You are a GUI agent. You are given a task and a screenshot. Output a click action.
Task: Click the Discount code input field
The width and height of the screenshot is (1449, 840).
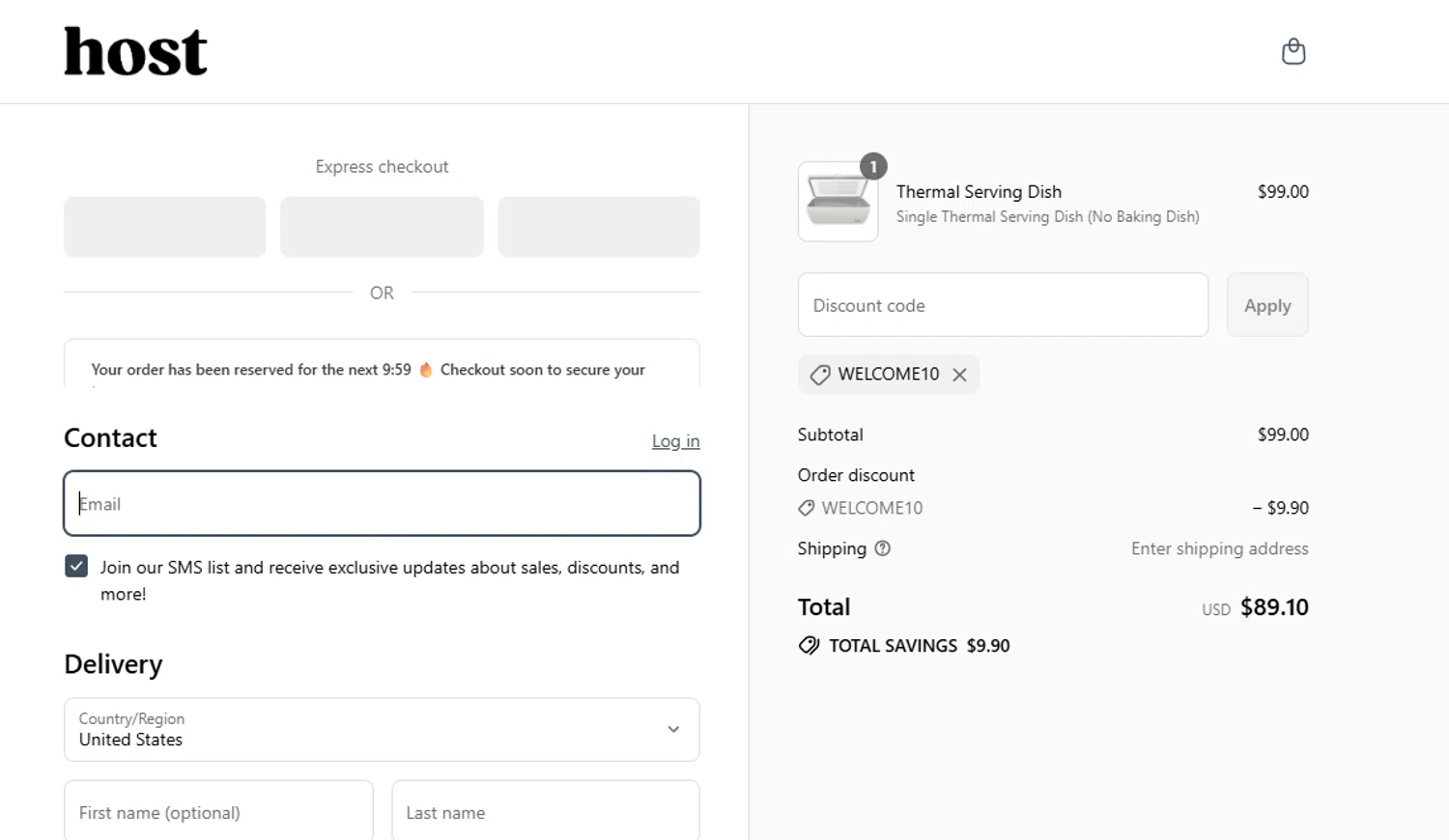(1003, 305)
